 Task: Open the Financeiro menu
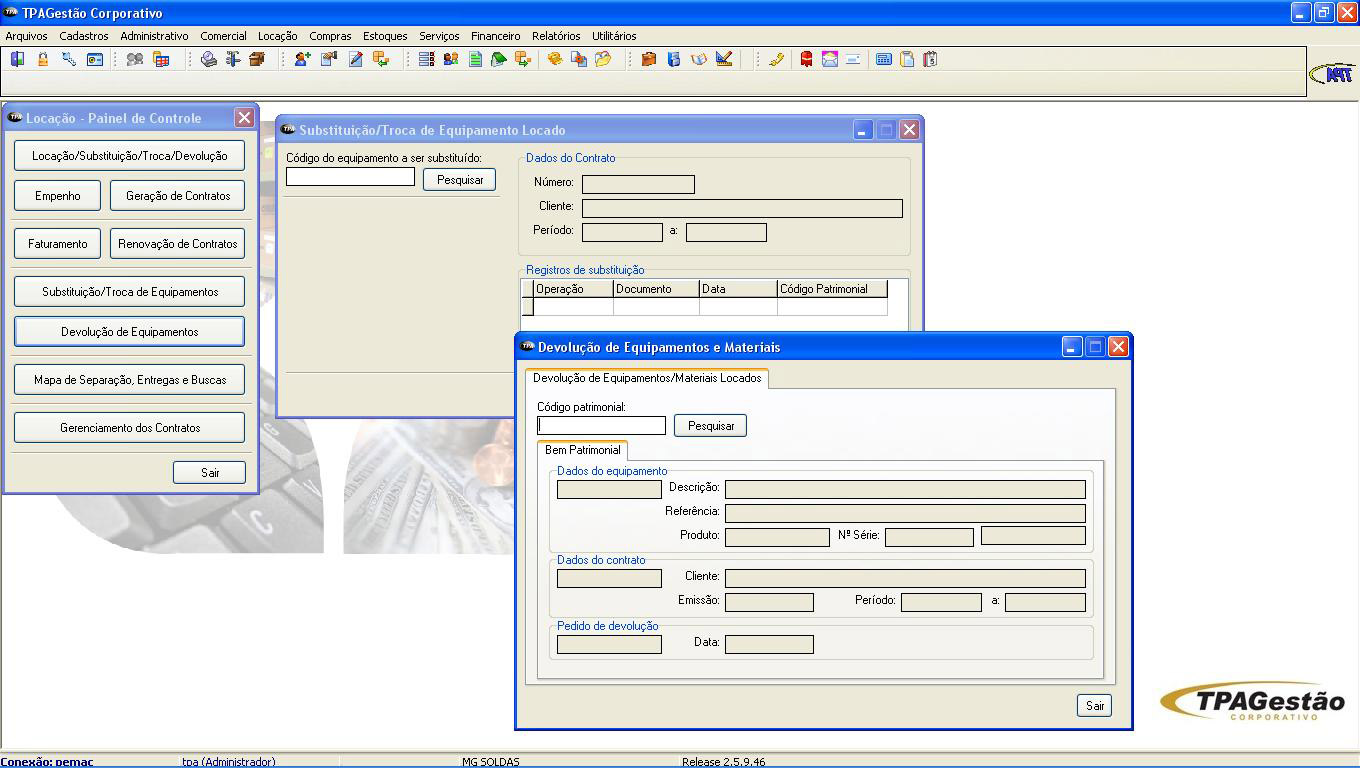tap(495, 36)
